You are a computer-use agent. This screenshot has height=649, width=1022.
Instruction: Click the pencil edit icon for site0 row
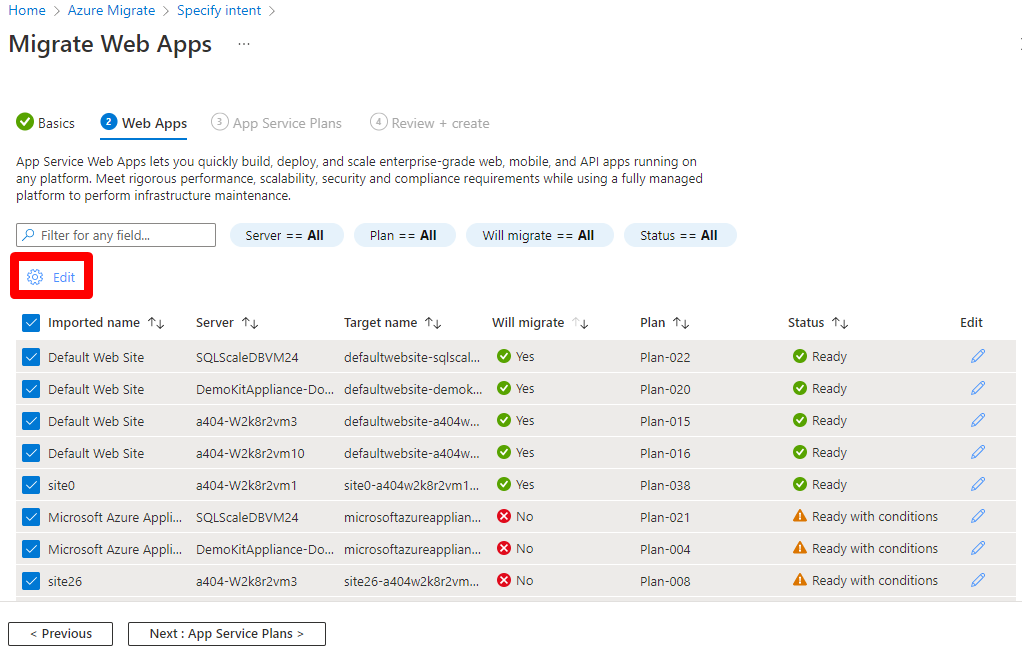pyautogui.click(x=977, y=484)
